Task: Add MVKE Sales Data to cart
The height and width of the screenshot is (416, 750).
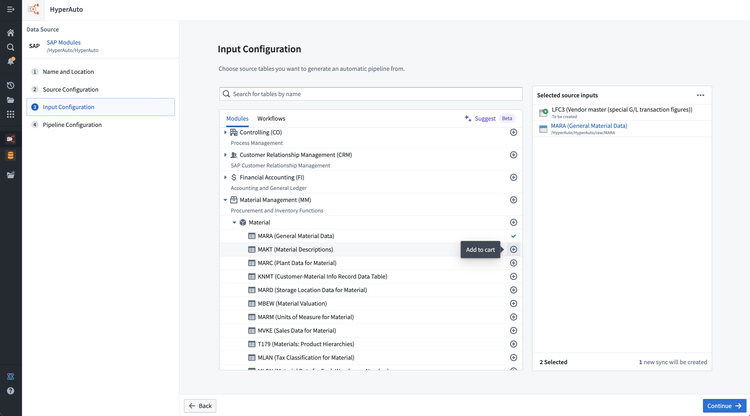Action: click(x=513, y=330)
